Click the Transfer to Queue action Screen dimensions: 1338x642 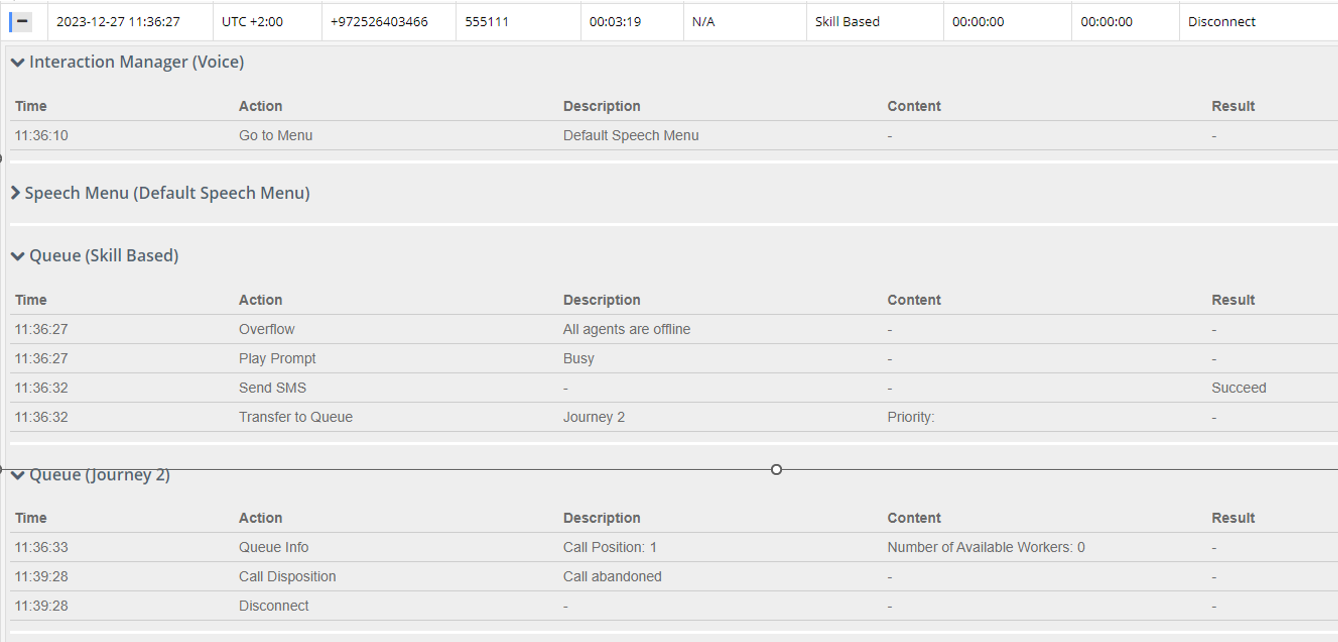(x=296, y=417)
